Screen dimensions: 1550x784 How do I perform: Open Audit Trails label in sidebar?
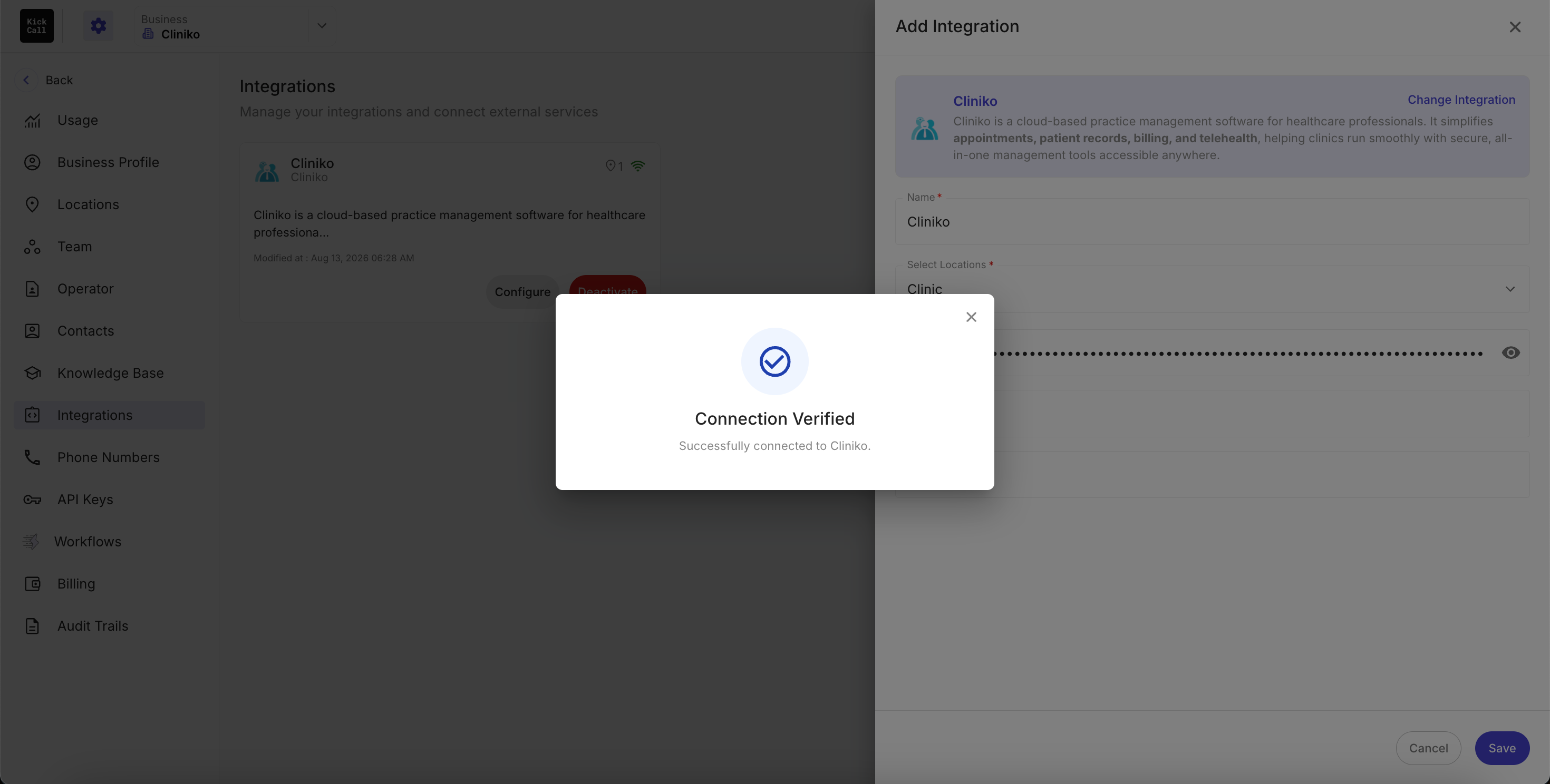coord(93,626)
